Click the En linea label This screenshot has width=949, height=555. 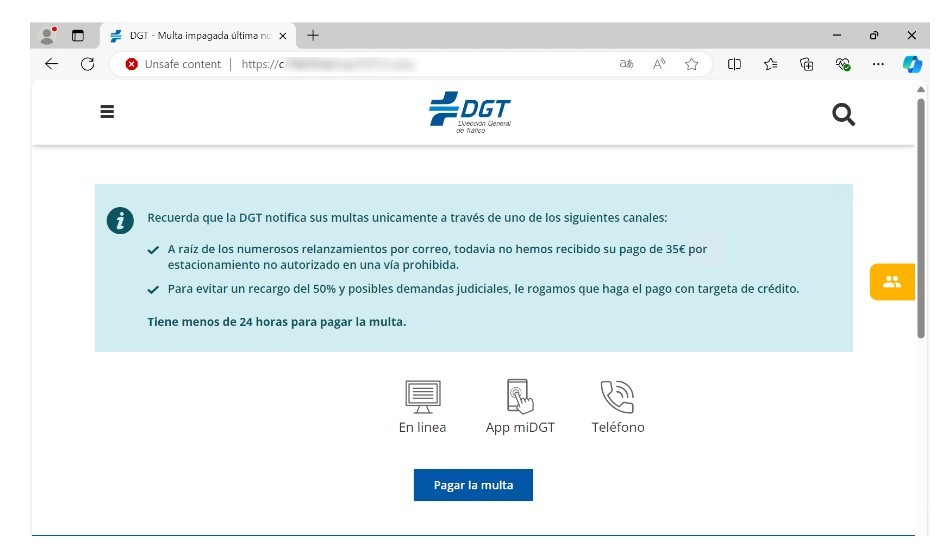point(422,427)
